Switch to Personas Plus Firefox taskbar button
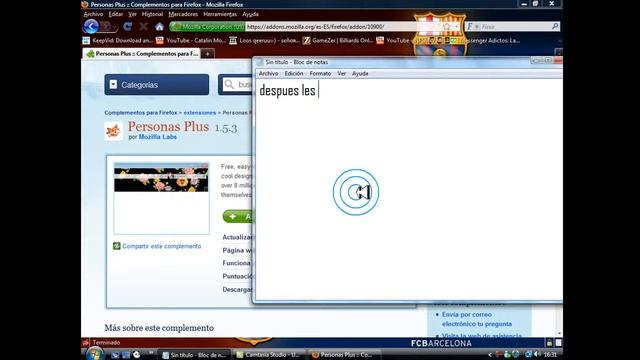This screenshot has height=360, width=640. coord(342,355)
